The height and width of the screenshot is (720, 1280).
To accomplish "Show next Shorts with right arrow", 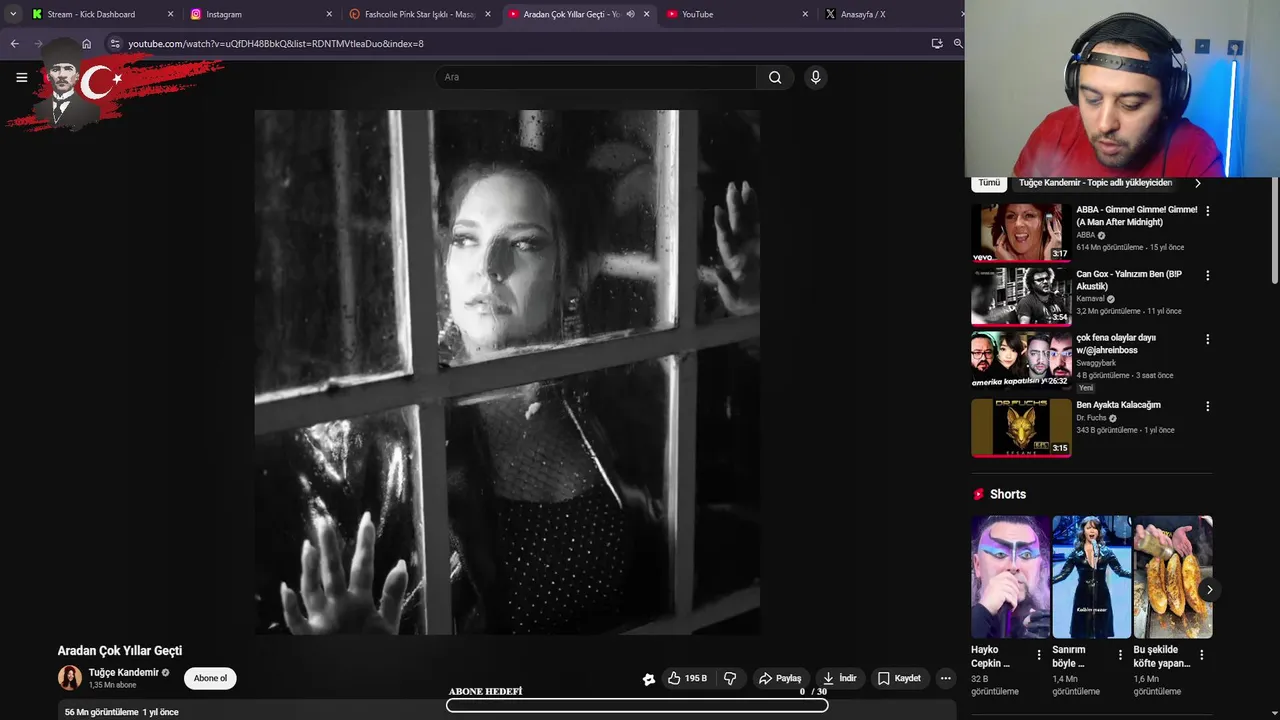I will [1208, 589].
